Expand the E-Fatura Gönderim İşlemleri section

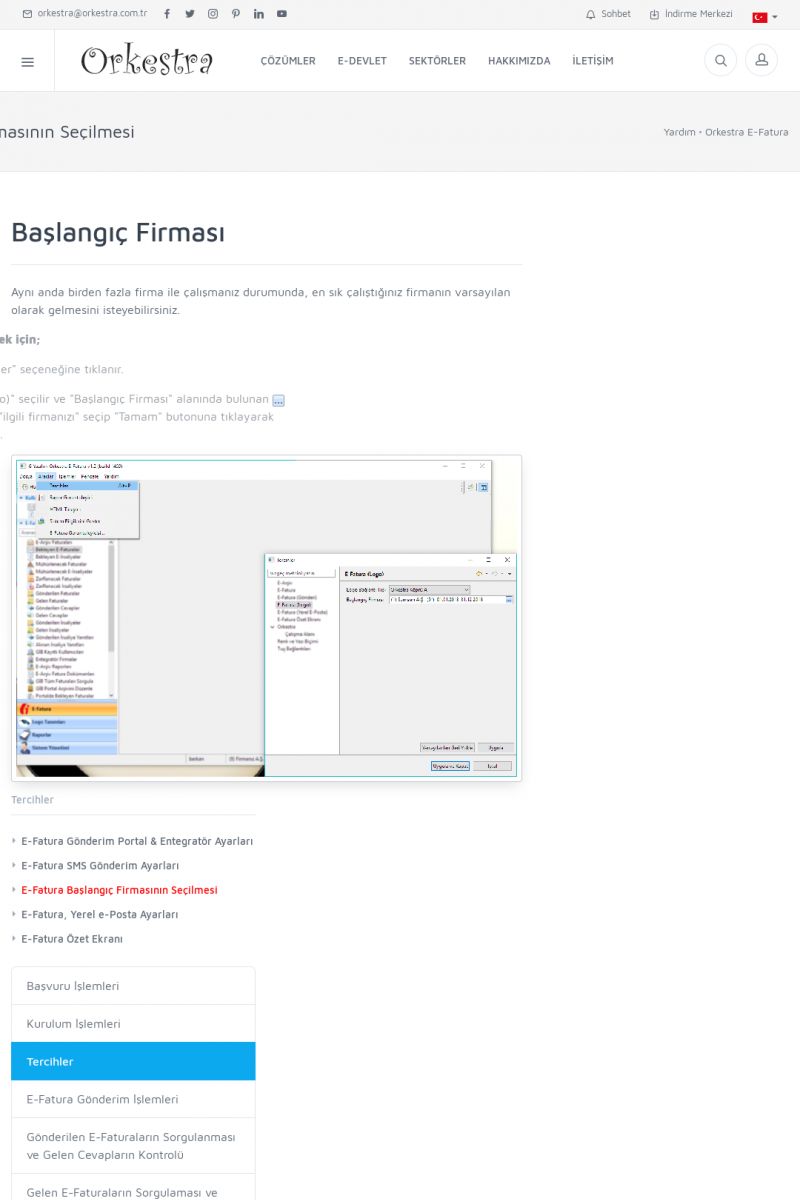pyautogui.click(x=133, y=1099)
